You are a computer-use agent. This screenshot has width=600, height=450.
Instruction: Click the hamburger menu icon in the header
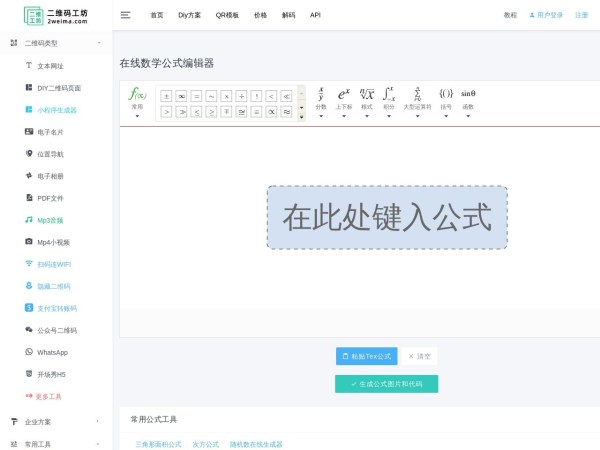pos(125,15)
